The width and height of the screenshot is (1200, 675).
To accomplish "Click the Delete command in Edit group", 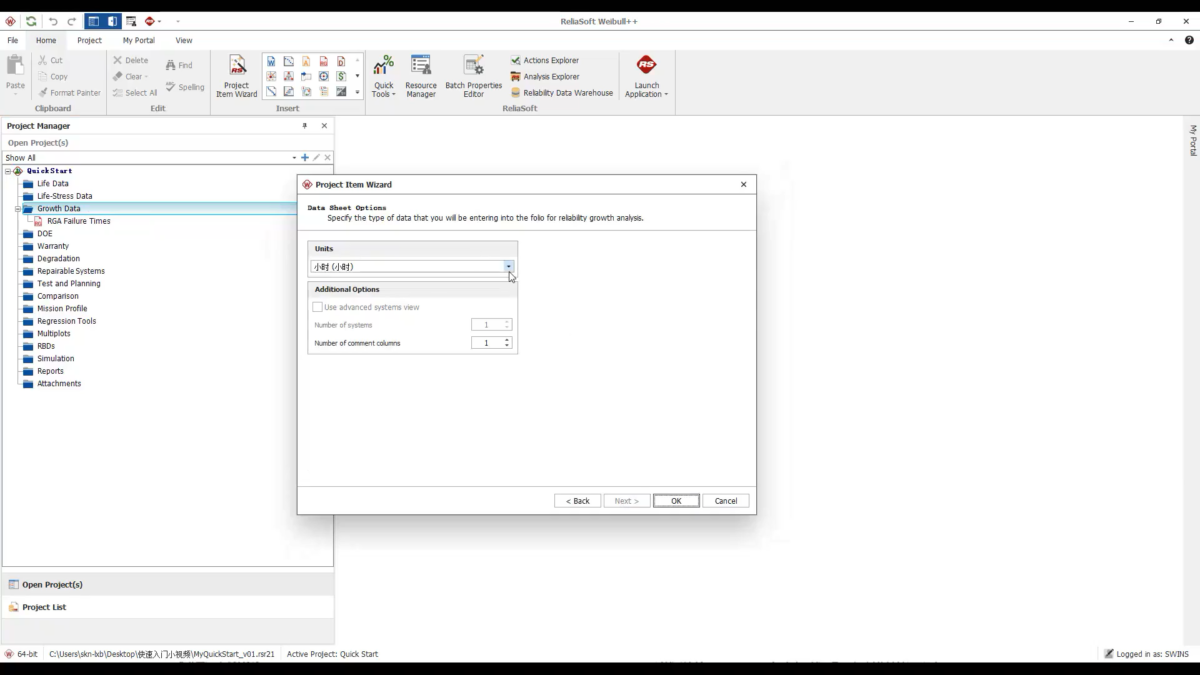I will click(130, 60).
